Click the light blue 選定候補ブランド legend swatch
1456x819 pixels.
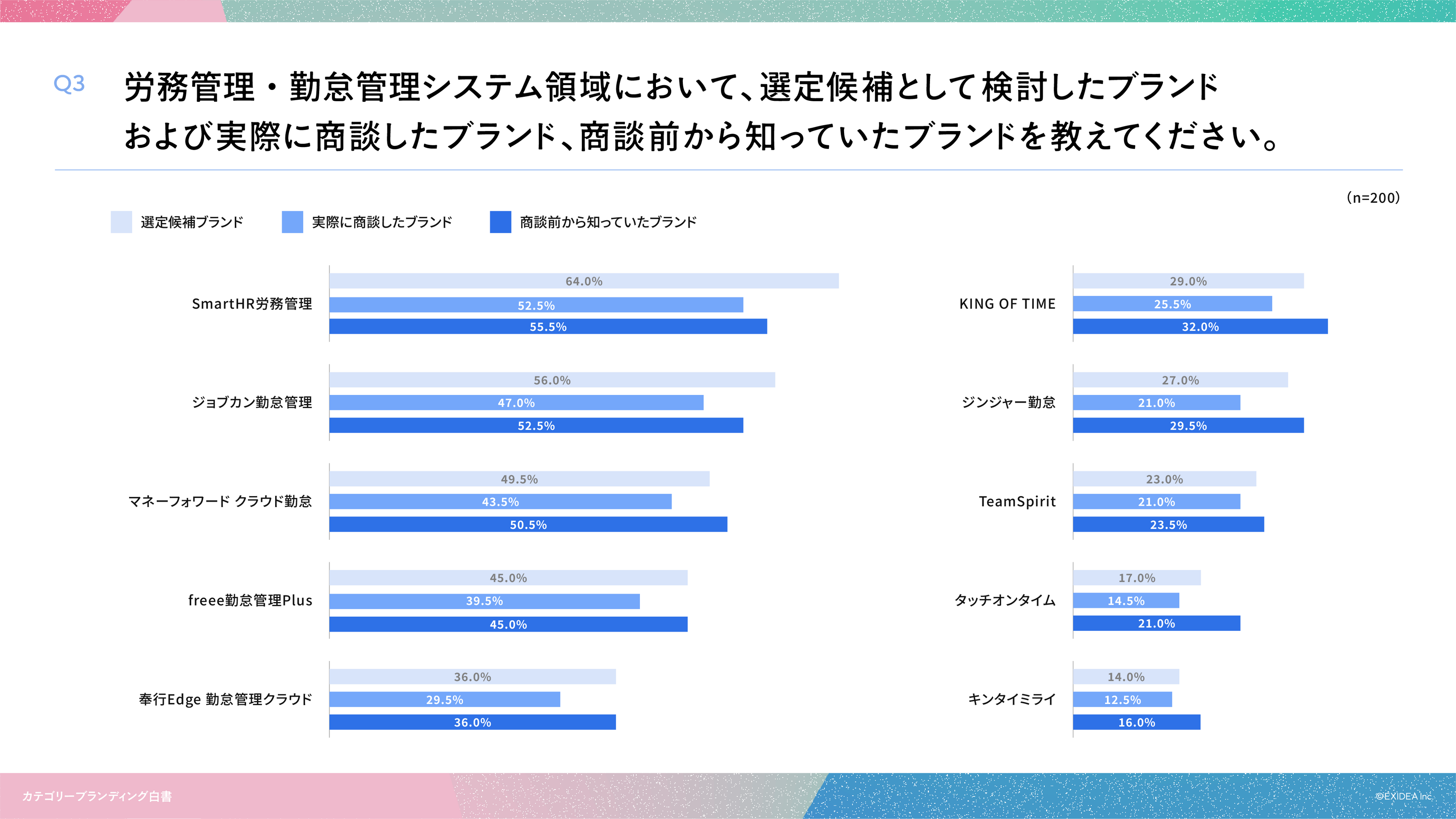(x=121, y=222)
